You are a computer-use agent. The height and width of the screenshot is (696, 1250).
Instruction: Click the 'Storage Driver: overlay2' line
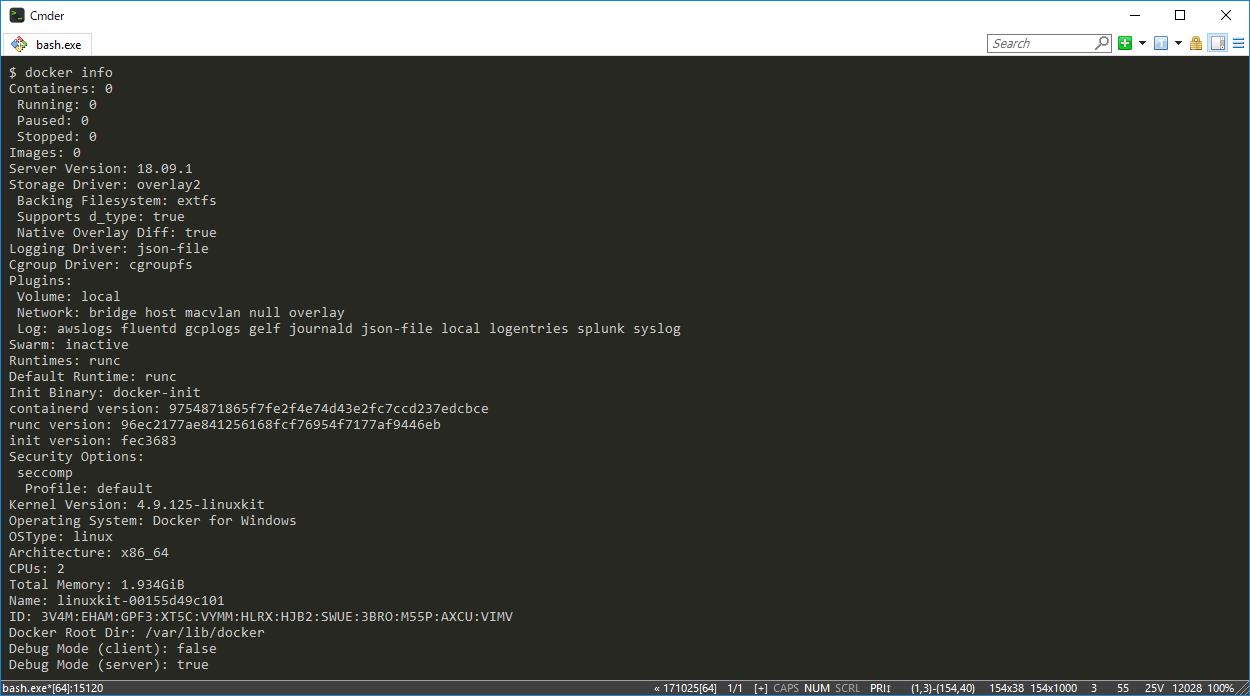click(105, 184)
